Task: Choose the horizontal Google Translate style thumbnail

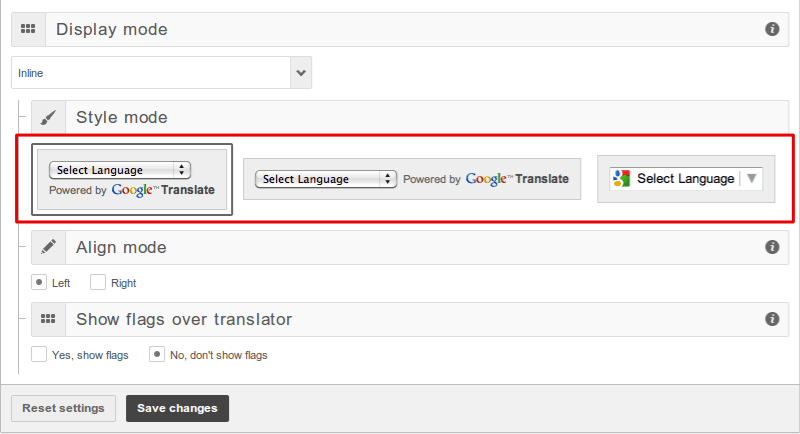Action: pyautogui.click(x=412, y=179)
